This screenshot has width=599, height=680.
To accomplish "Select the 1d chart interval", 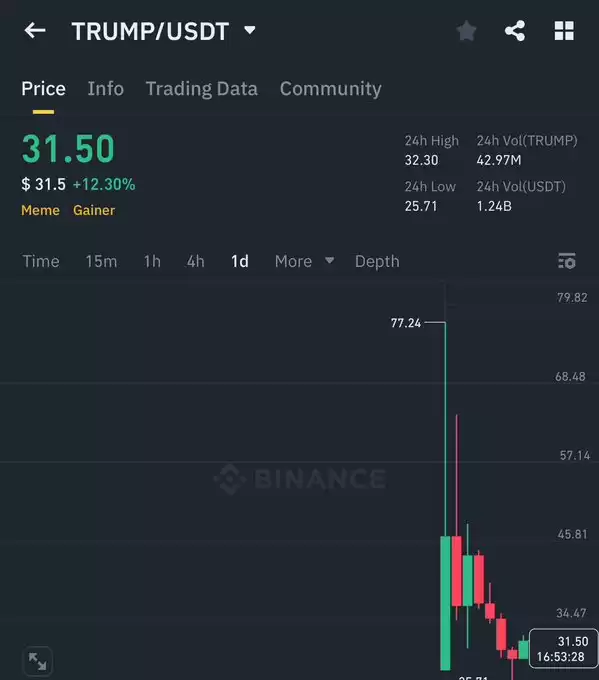I will [240, 261].
